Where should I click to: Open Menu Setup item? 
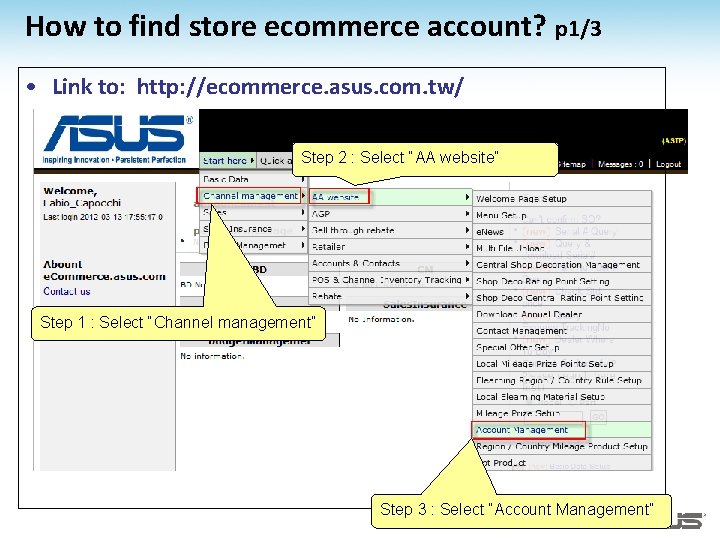pyautogui.click(x=562, y=215)
